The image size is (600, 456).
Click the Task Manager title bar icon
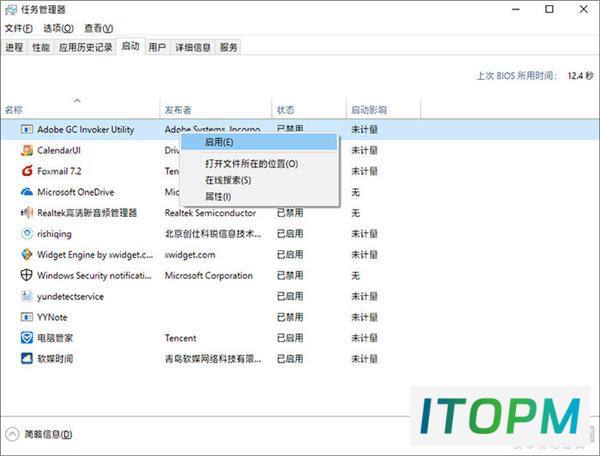tap(11, 10)
